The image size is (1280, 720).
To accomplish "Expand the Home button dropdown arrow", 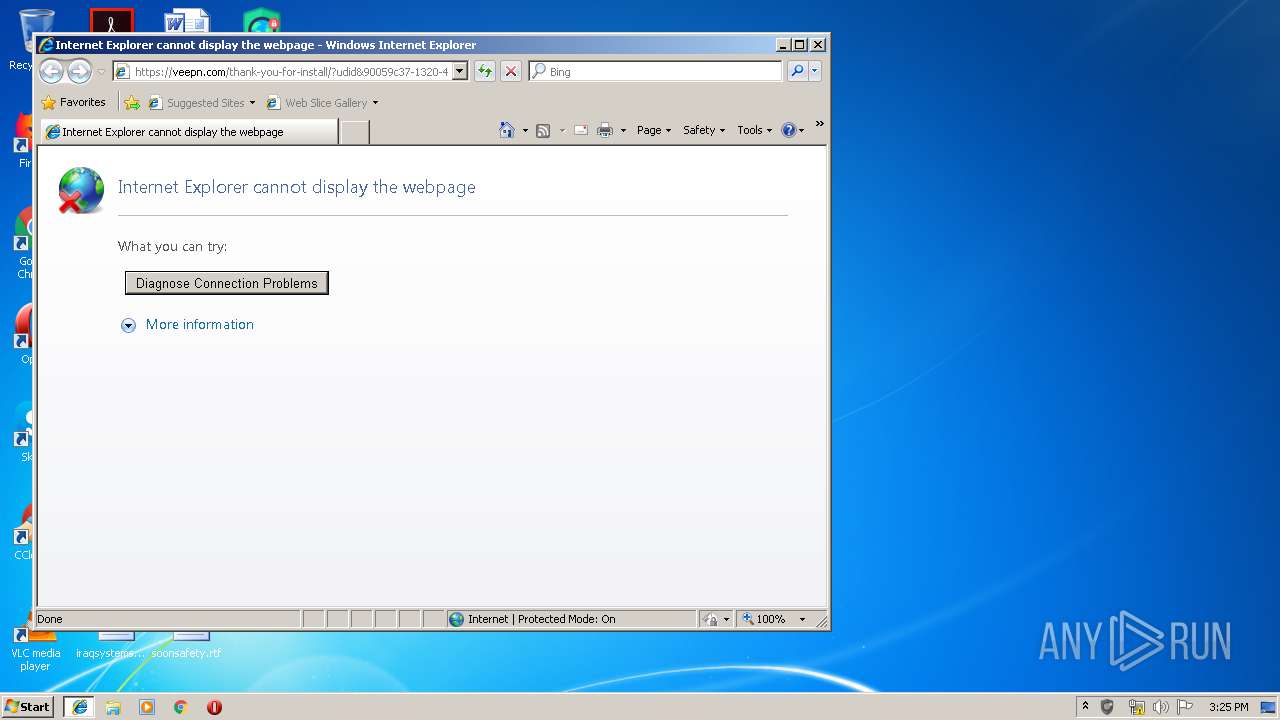I will (x=525, y=130).
